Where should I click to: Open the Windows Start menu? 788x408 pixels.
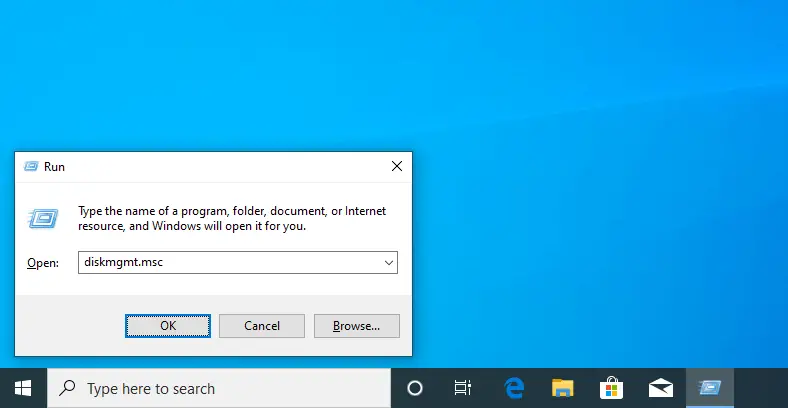[23, 388]
